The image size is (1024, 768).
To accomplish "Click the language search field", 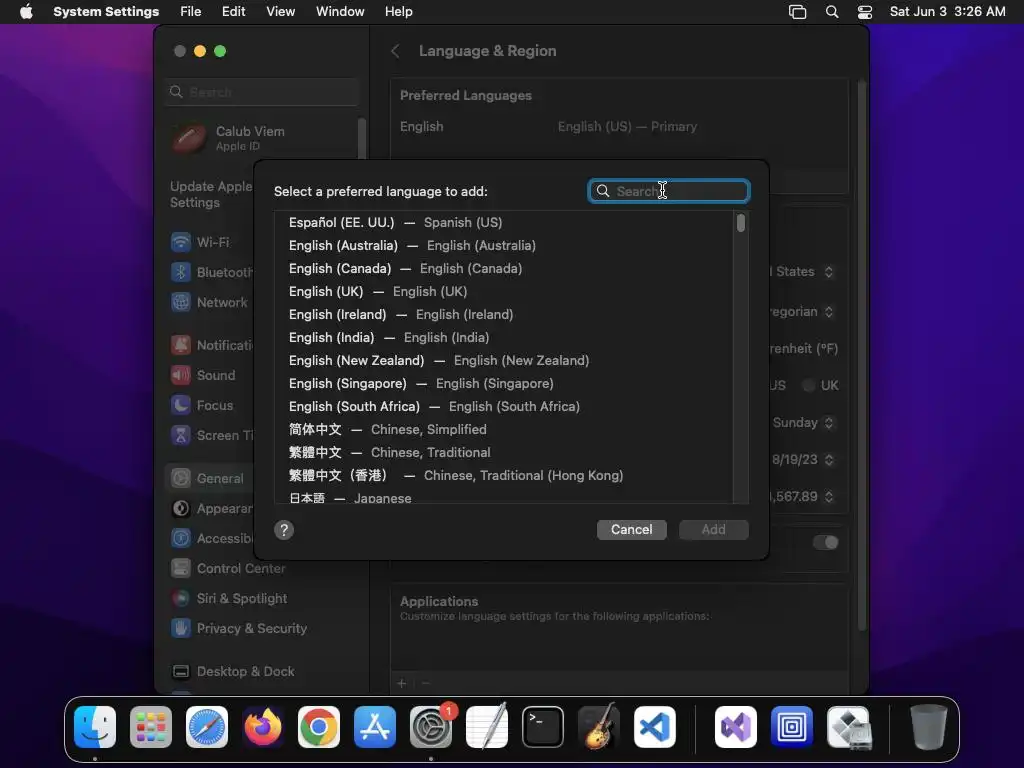I will coord(669,191).
